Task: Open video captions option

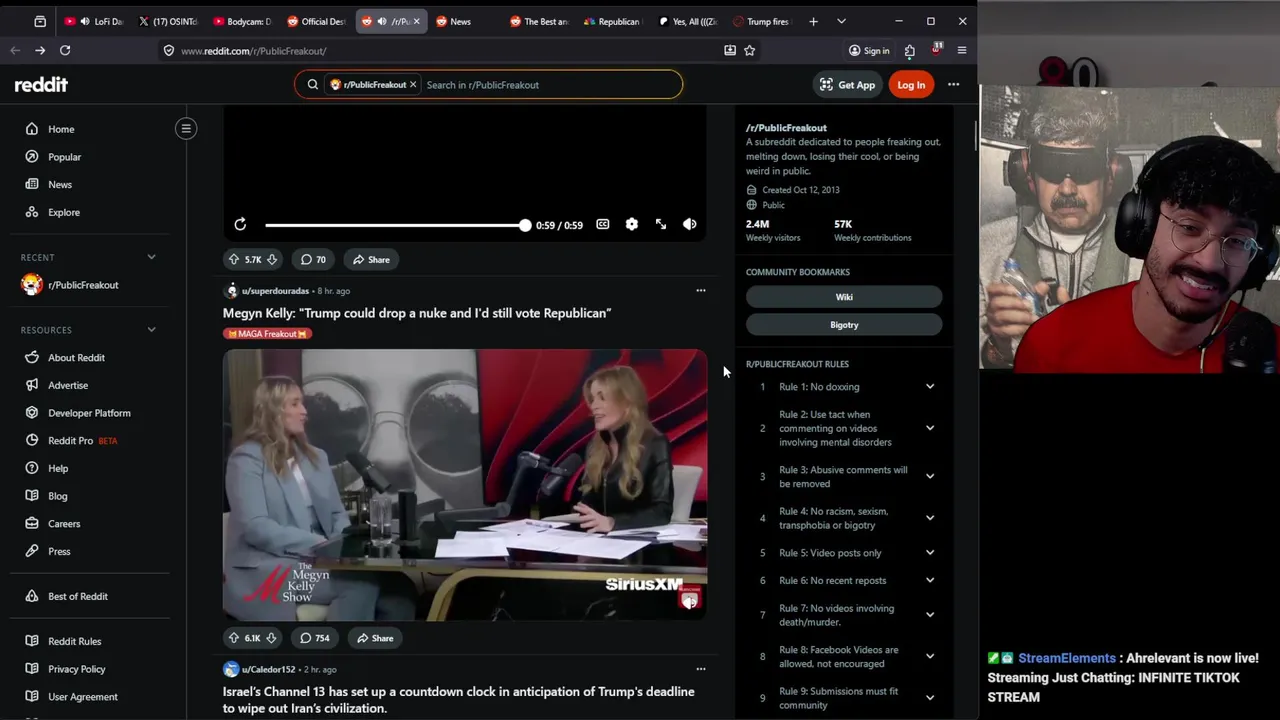Action: tap(602, 225)
